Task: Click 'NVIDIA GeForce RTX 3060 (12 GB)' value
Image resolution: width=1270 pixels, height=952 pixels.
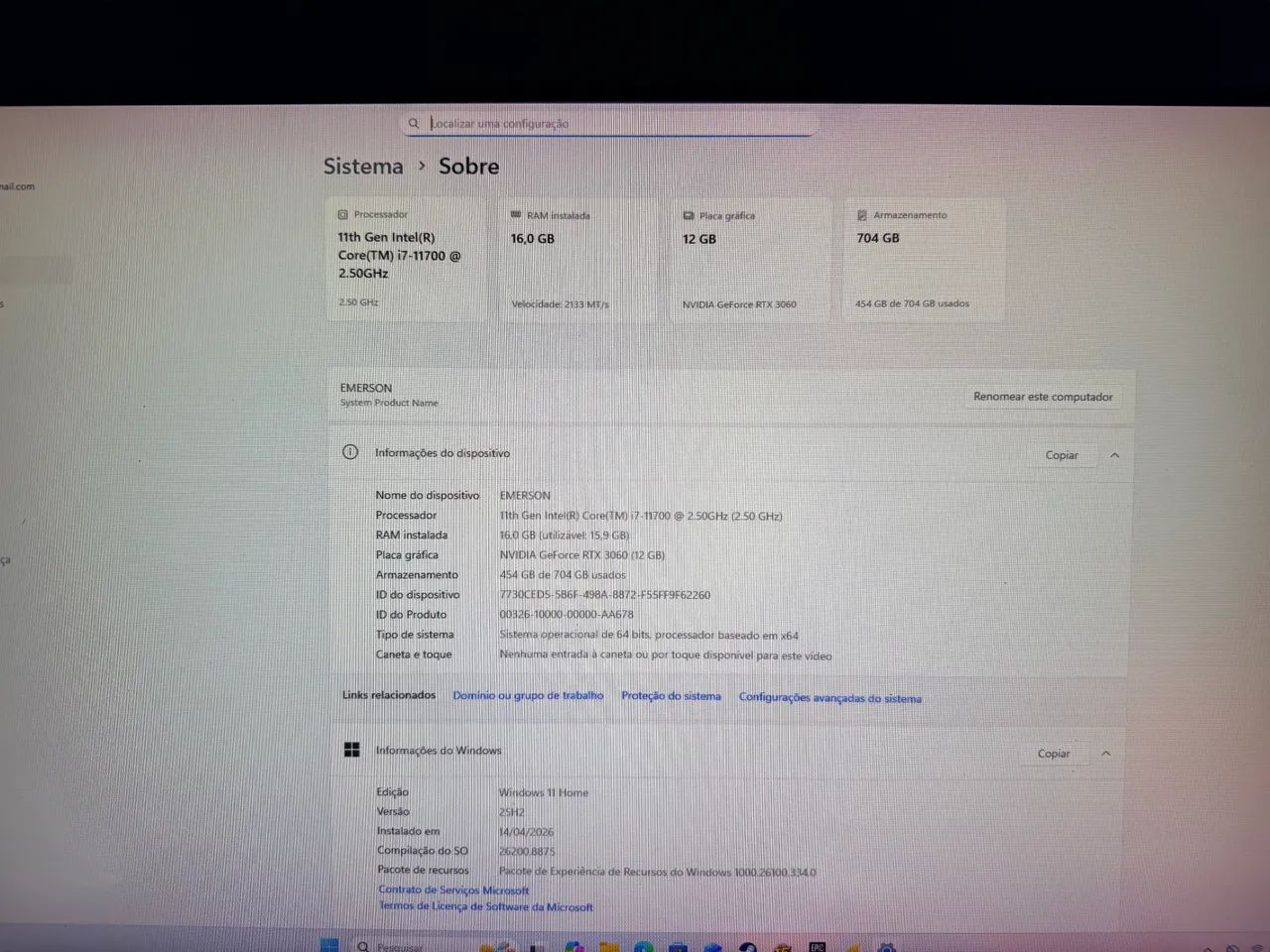Action: pos(582,555)
